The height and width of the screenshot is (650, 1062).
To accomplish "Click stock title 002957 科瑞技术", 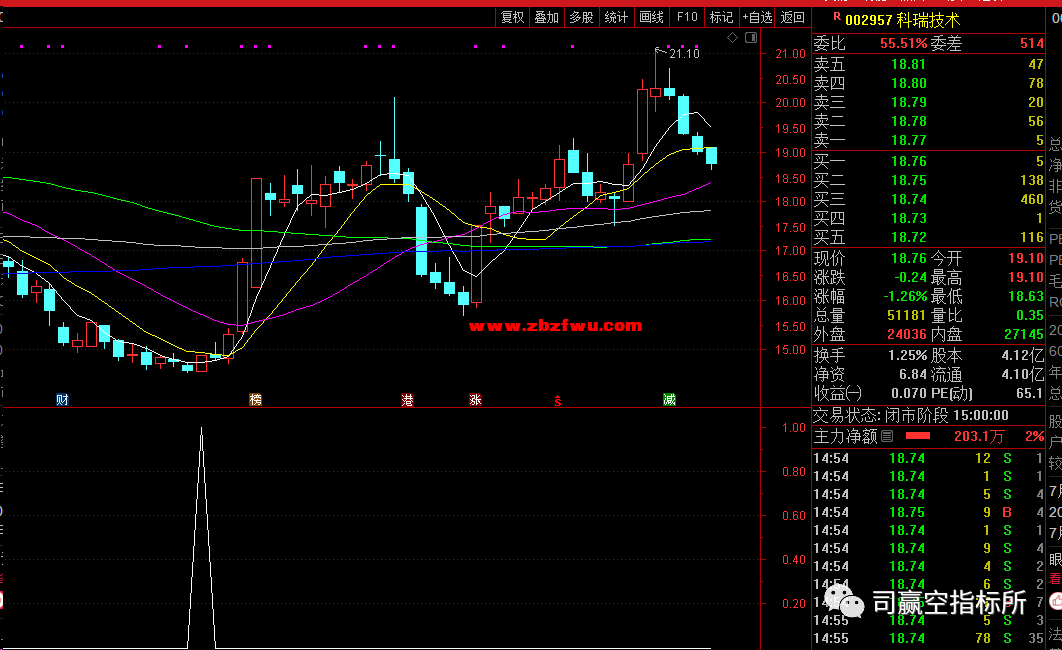I will pos(903,20).
